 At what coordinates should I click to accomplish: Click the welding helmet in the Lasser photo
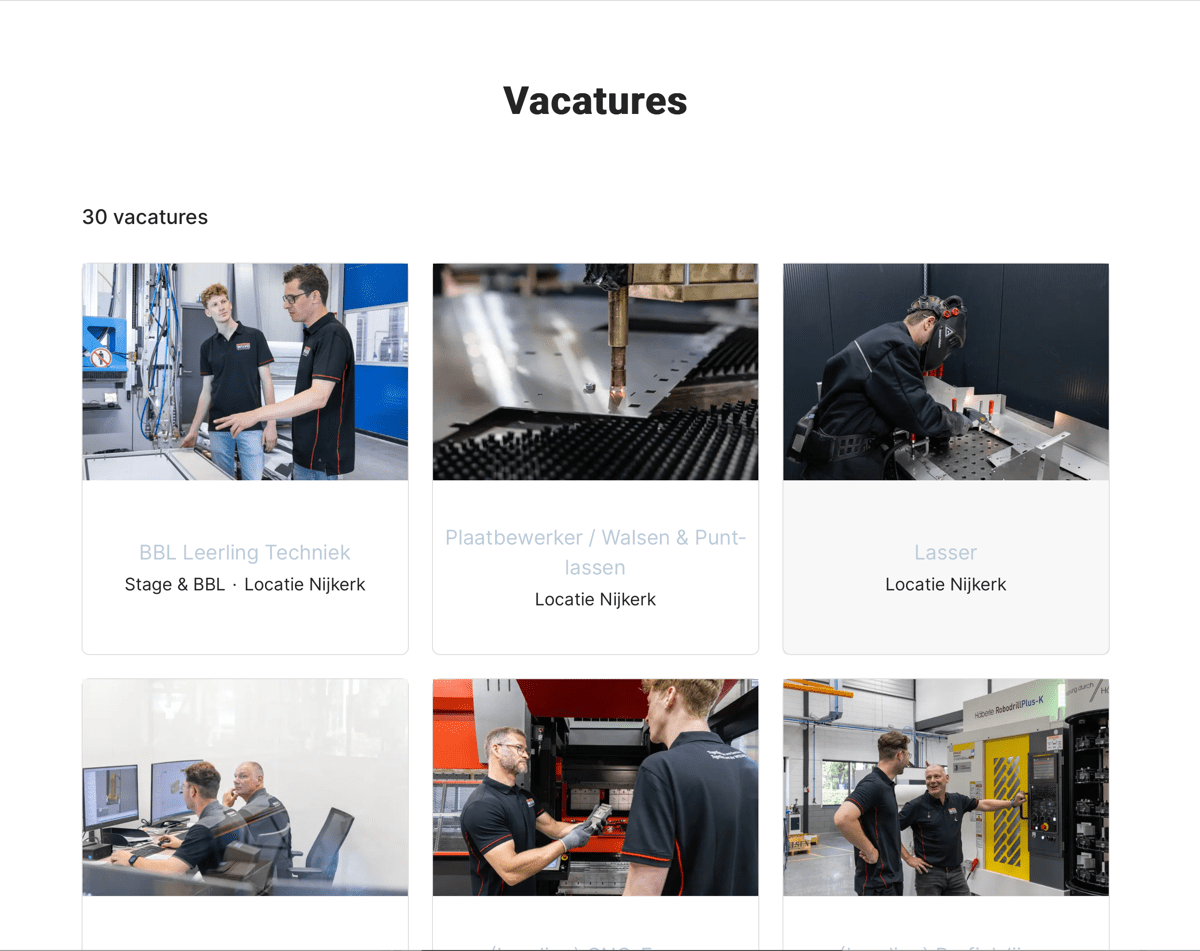click(941, 332)
